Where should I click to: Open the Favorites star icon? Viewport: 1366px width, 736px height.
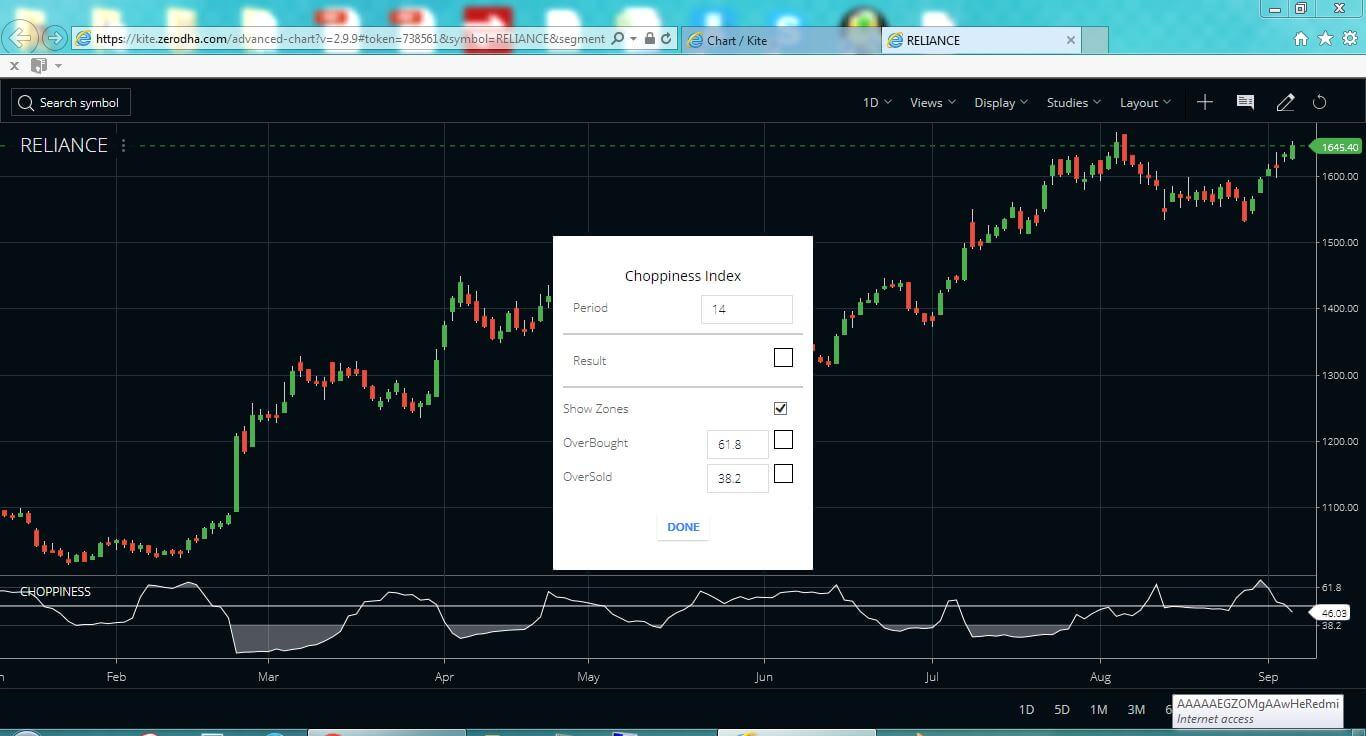tap(1325, 39)
